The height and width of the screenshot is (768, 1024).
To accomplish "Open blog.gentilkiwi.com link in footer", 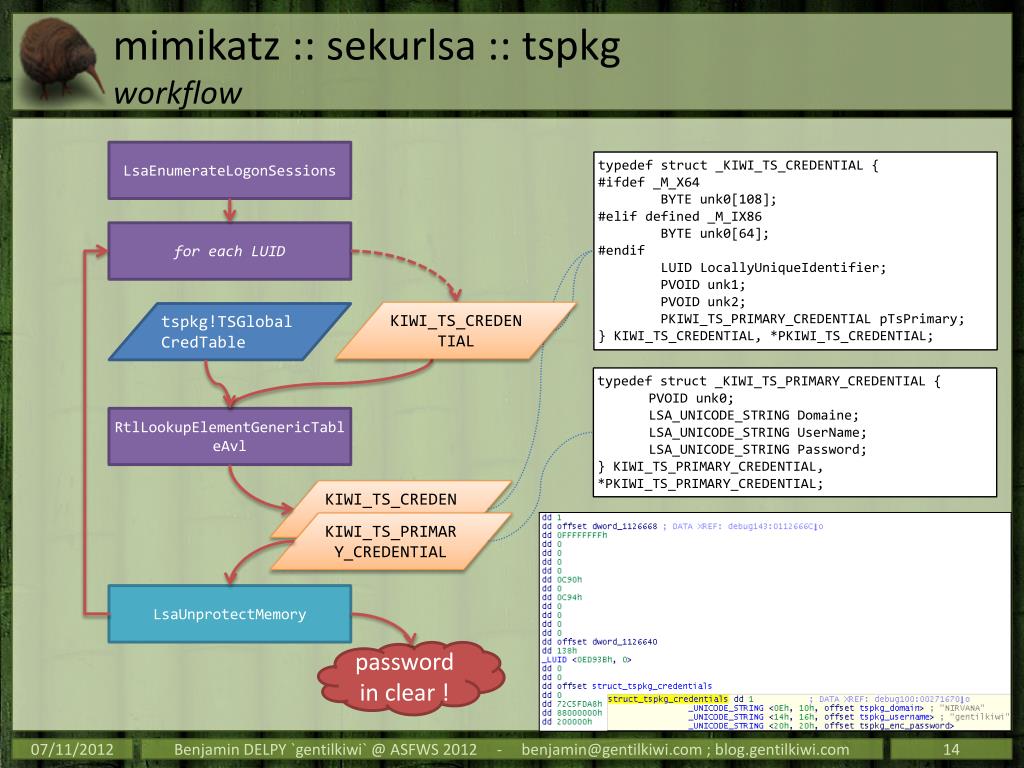I will [782, 749].
